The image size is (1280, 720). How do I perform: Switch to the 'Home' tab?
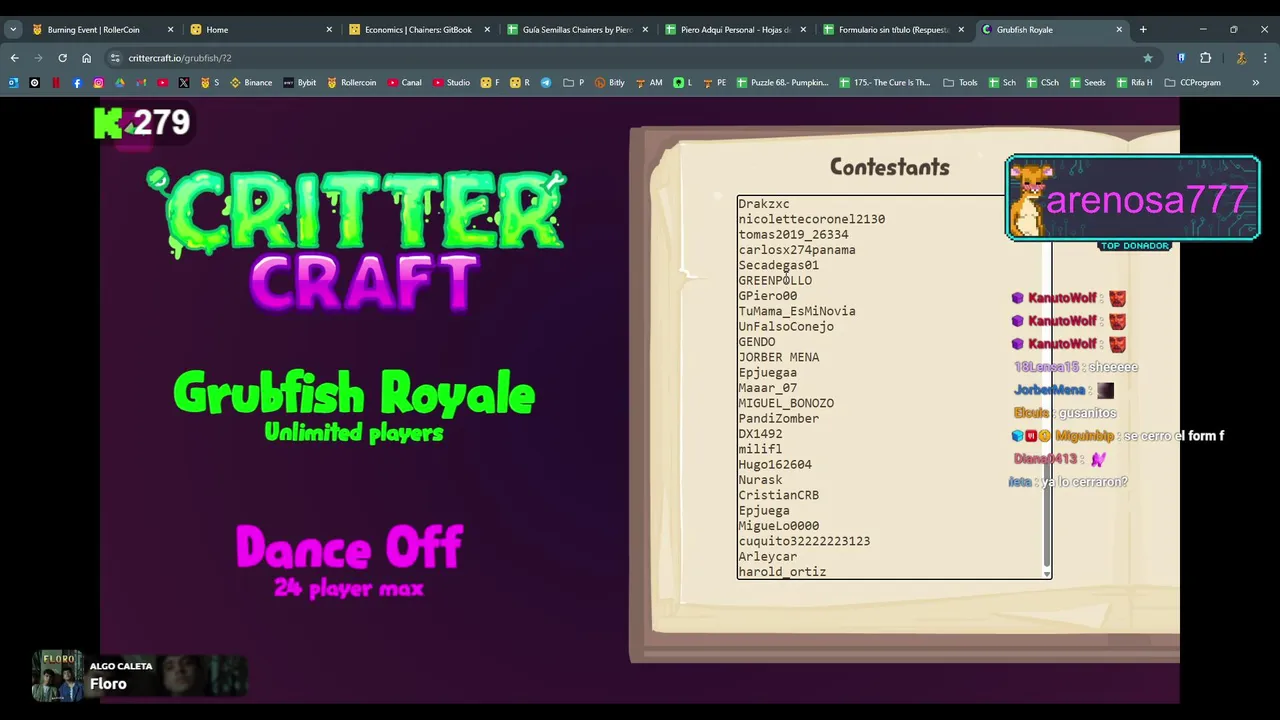(x=260, y=29)
